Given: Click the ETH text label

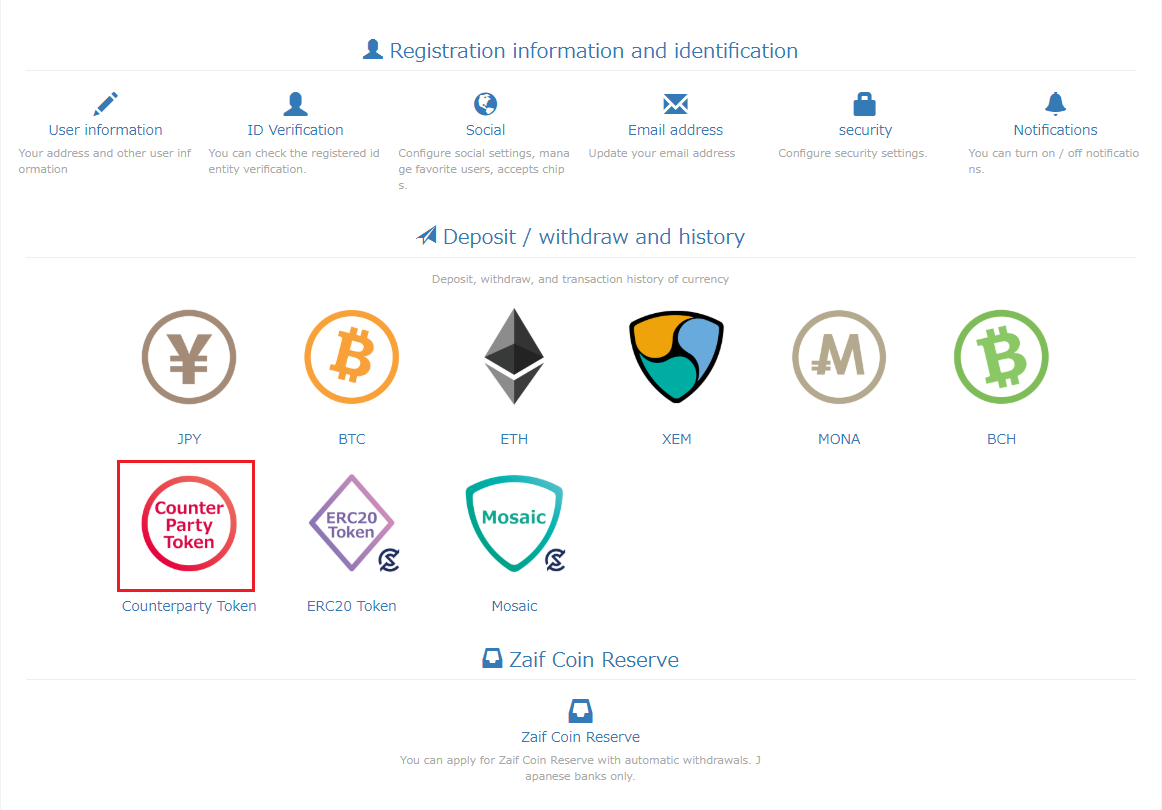Looking at the screenshot, I should click(514, 439).
